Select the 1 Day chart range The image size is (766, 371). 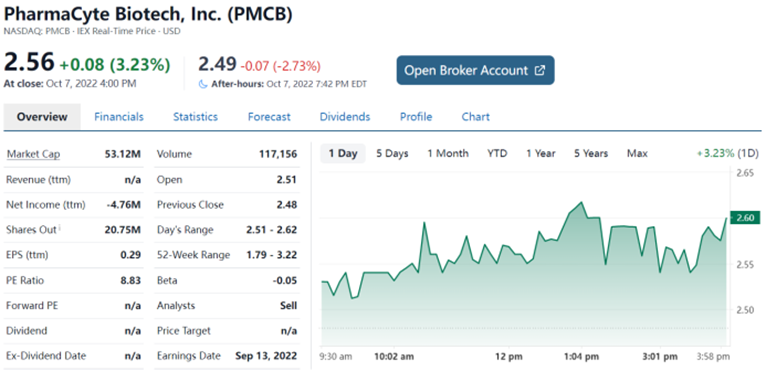click(343, 153)
